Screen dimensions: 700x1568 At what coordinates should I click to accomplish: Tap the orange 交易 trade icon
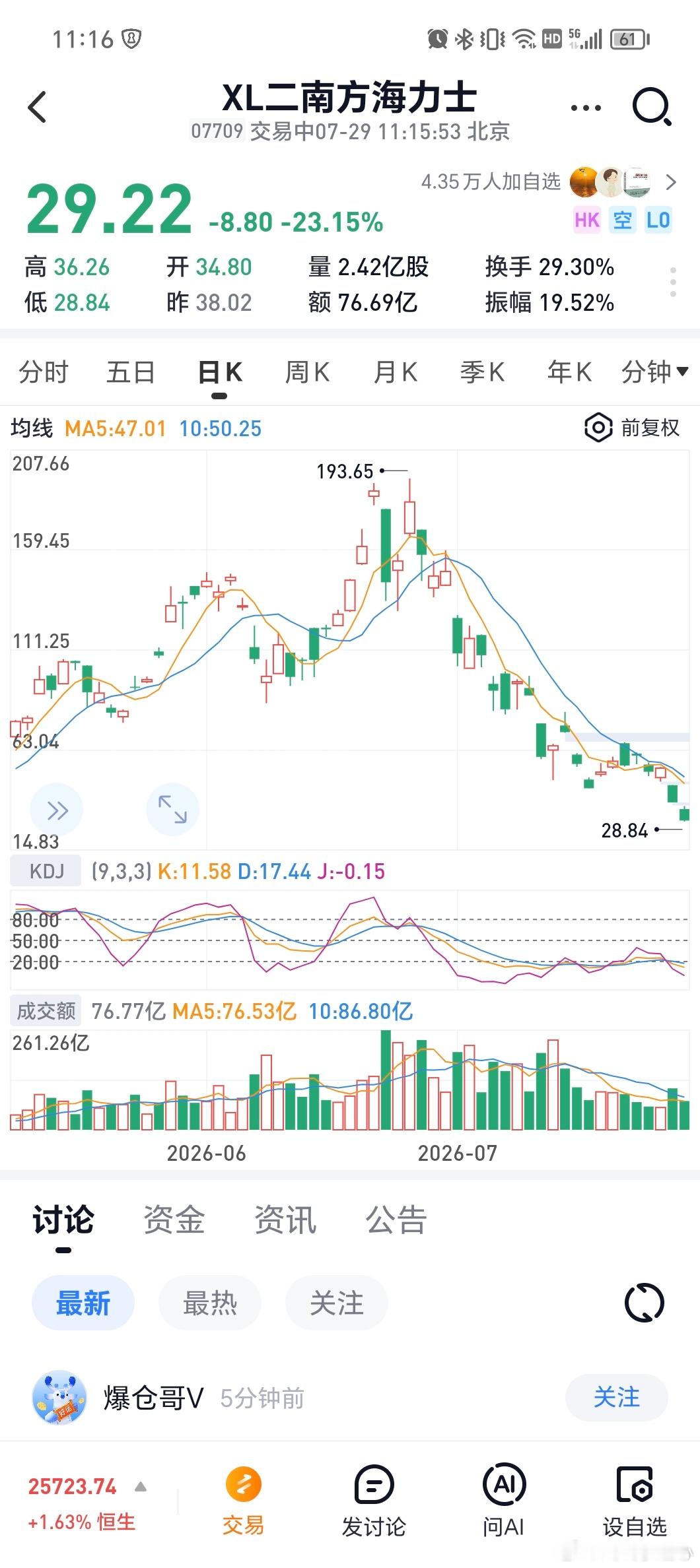pyautogui.click(x=244, y=1485)
